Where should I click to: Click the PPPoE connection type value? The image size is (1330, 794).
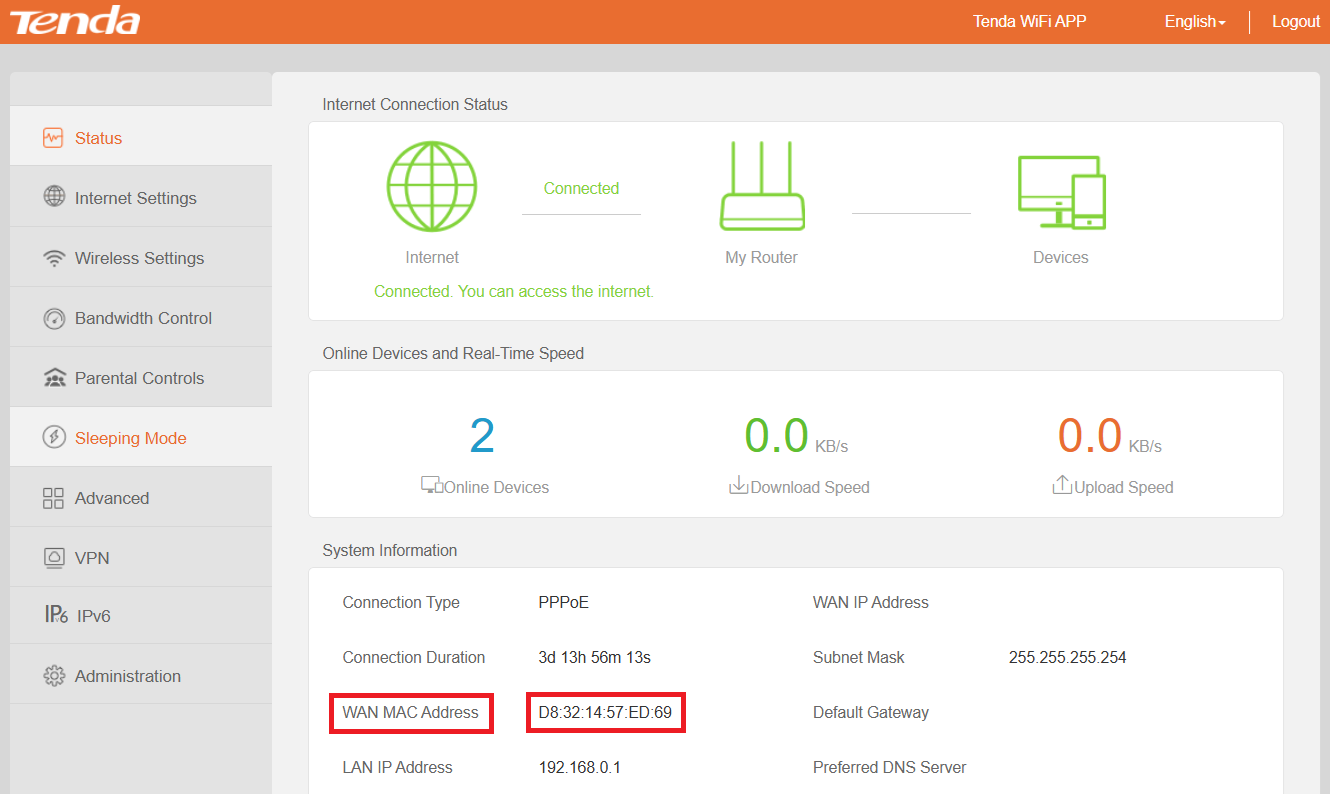point(563,602)
